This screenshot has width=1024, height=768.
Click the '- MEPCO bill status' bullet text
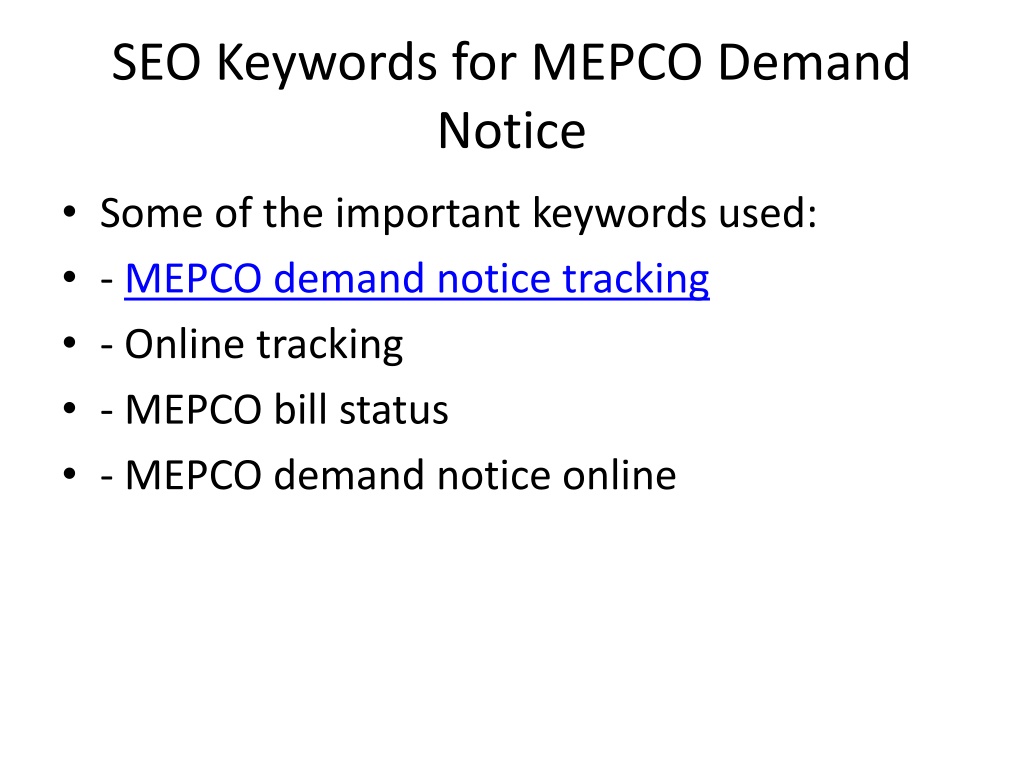tap(274, 410)
